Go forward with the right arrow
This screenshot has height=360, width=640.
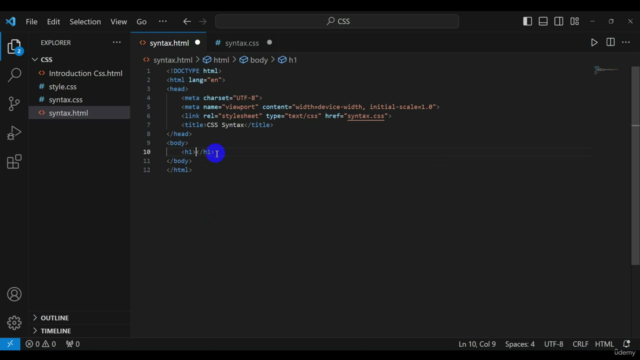[202, 22]
